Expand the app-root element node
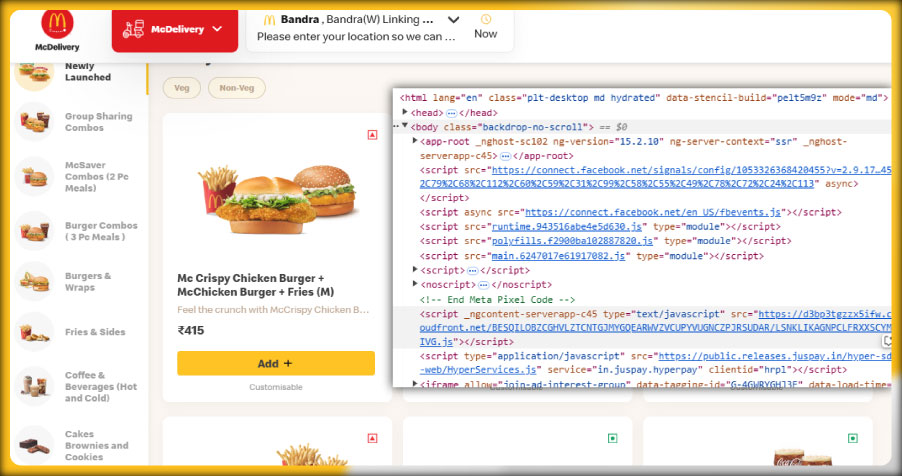 click(415, 141)
